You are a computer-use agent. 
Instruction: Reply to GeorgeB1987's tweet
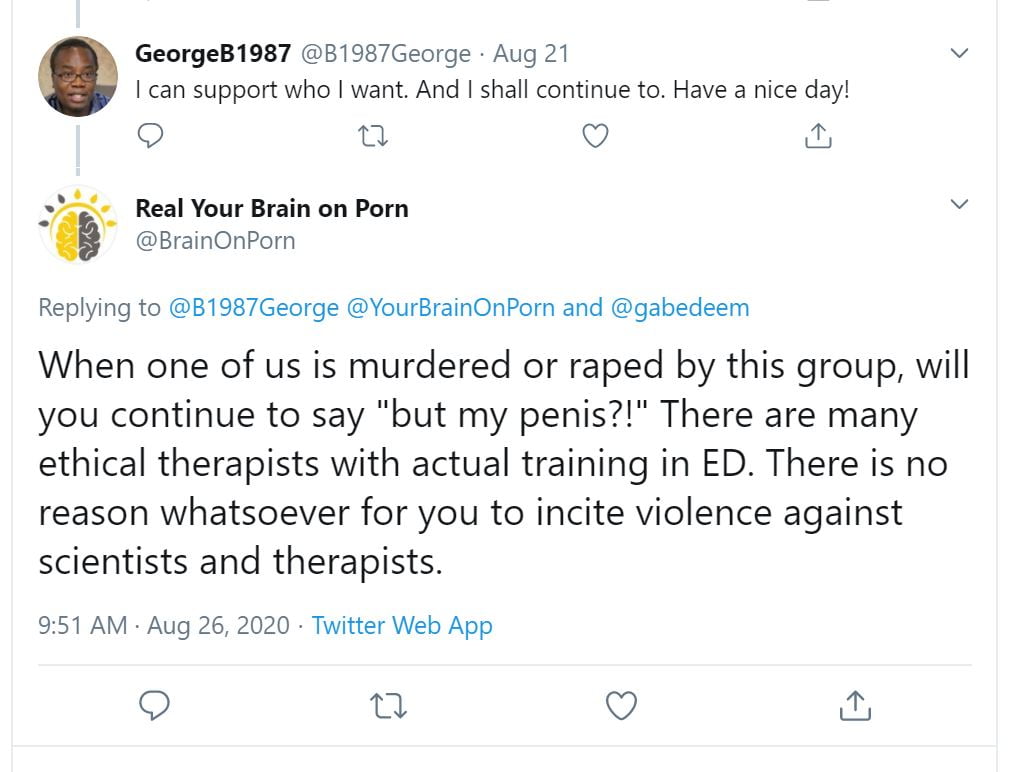click(150, 135)
